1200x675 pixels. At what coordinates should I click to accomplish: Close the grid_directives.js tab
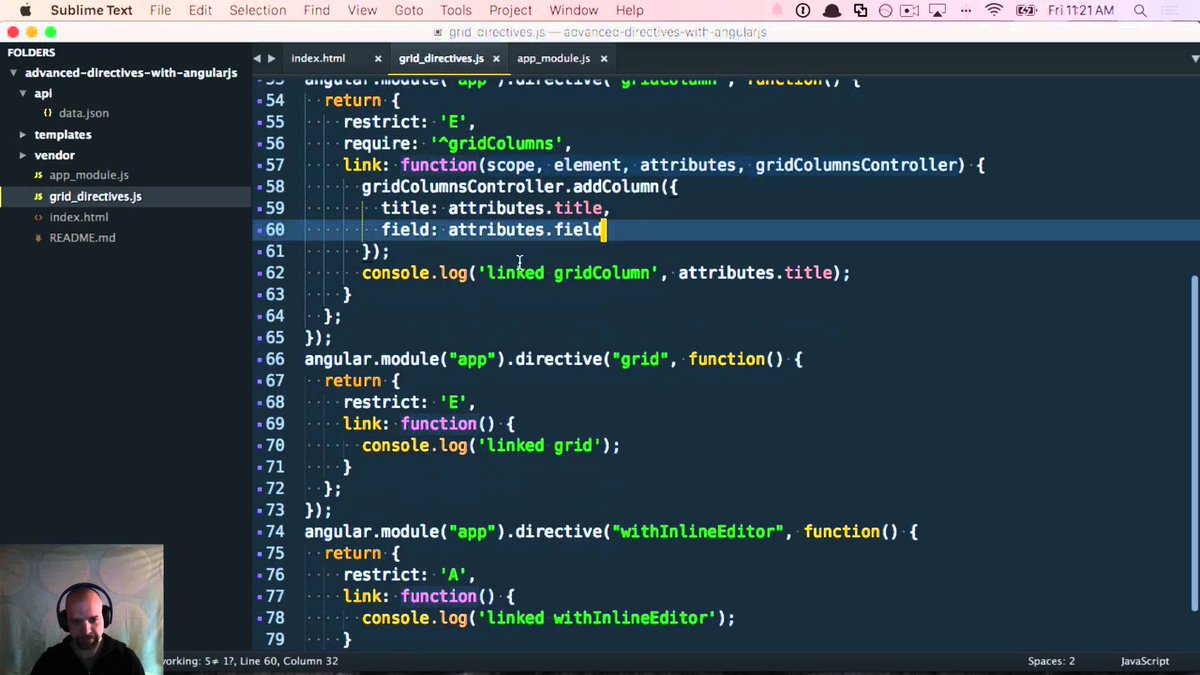point(496,58)
